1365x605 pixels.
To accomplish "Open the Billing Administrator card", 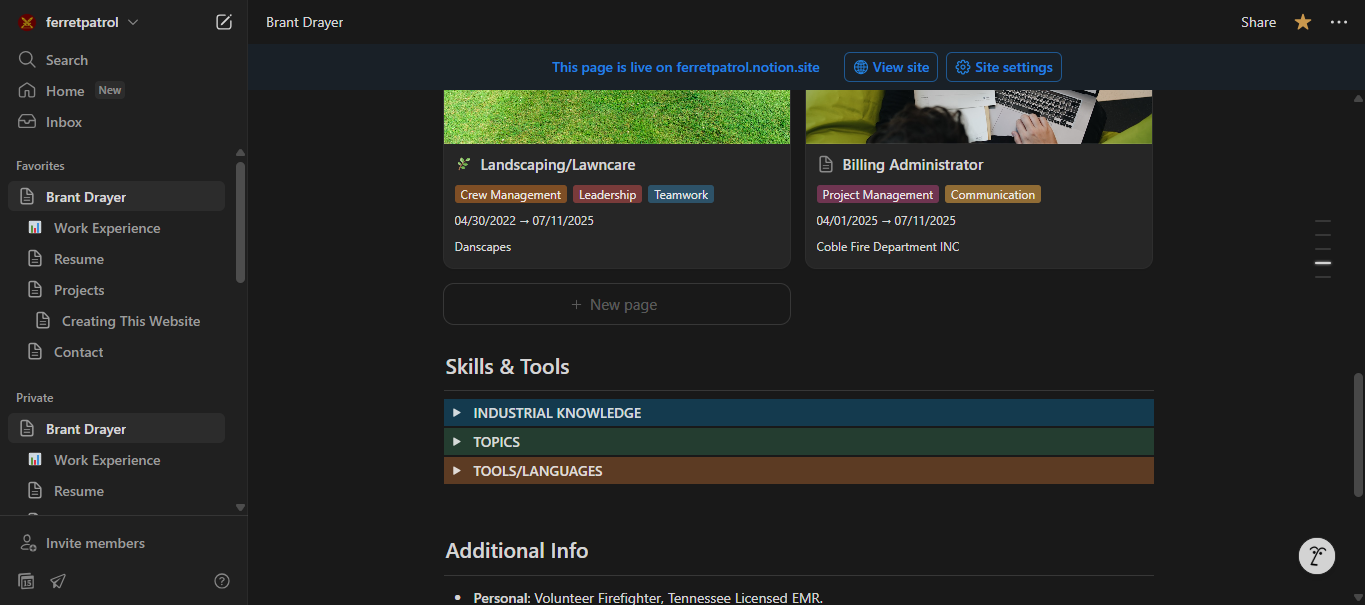I will [912, 165].
